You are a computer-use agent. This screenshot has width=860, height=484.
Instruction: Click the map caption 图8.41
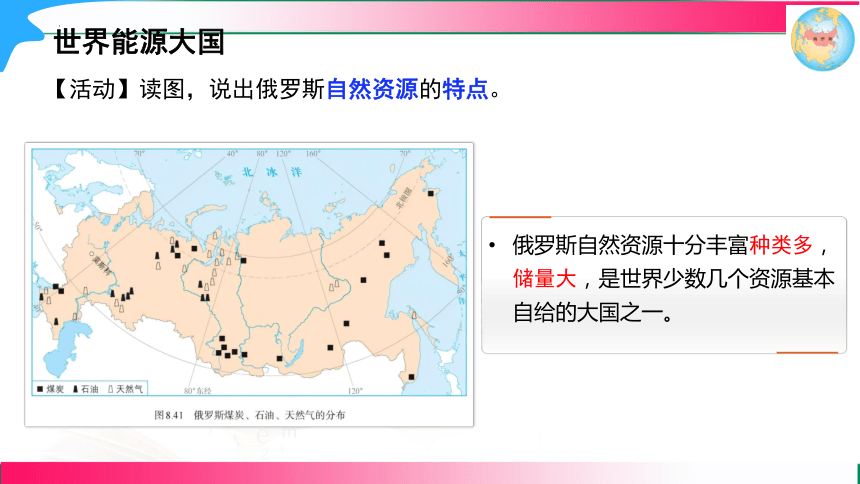(x=168, y=415)
